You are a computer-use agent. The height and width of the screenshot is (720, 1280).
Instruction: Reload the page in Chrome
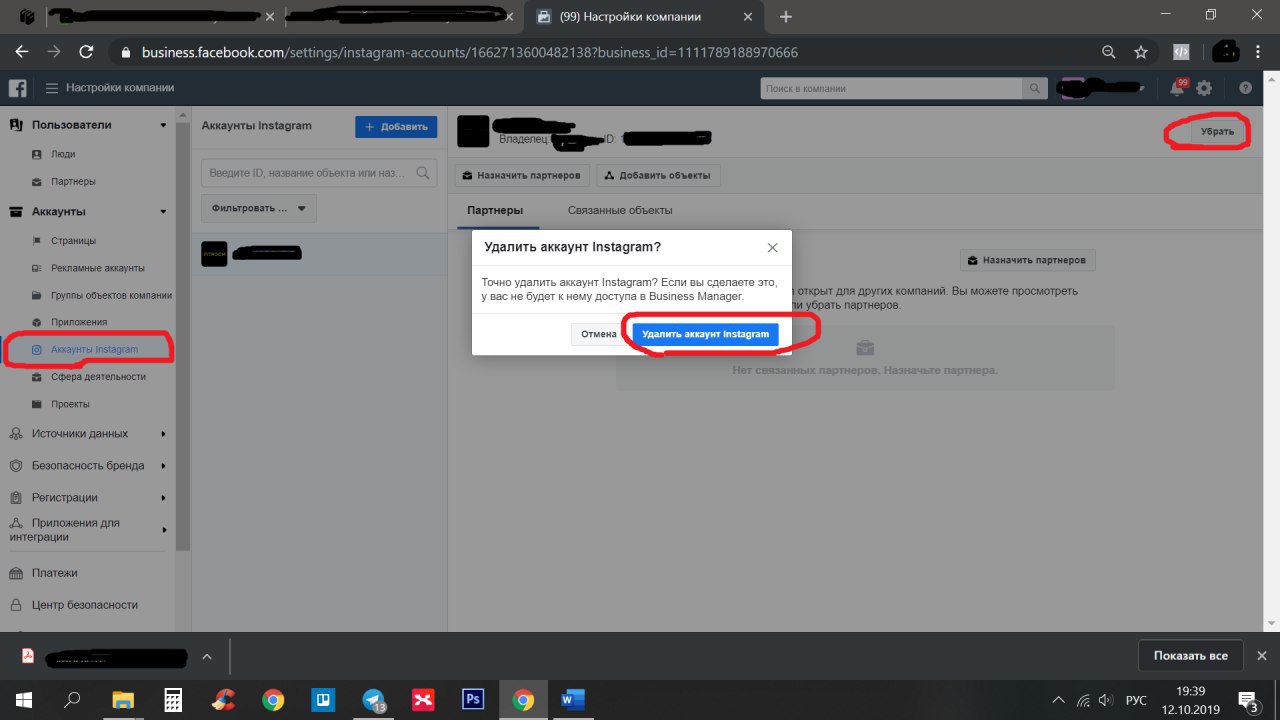coord(86,52)
